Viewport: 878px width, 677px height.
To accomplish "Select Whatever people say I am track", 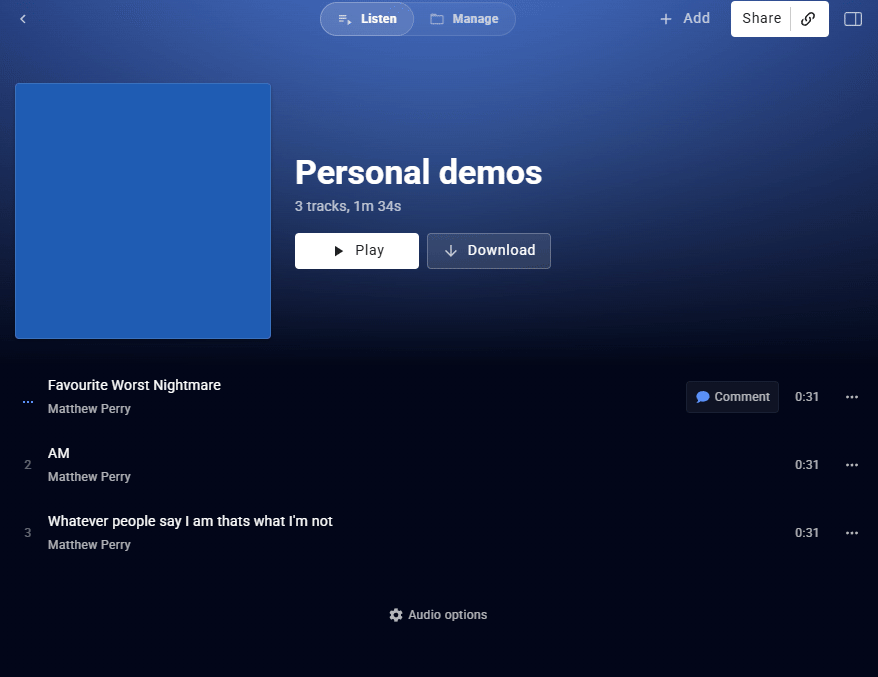I will [190, 521].
